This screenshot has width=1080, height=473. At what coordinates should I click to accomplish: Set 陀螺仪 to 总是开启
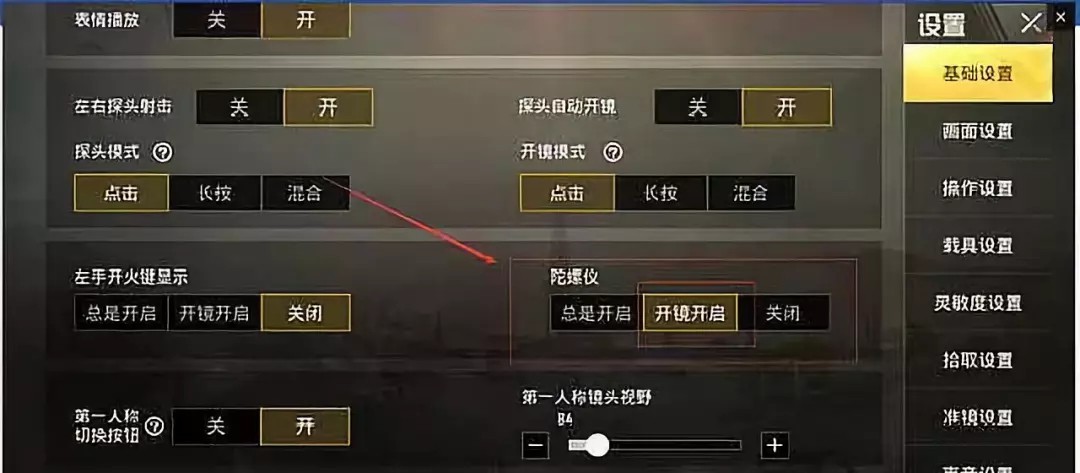[595, 314]
